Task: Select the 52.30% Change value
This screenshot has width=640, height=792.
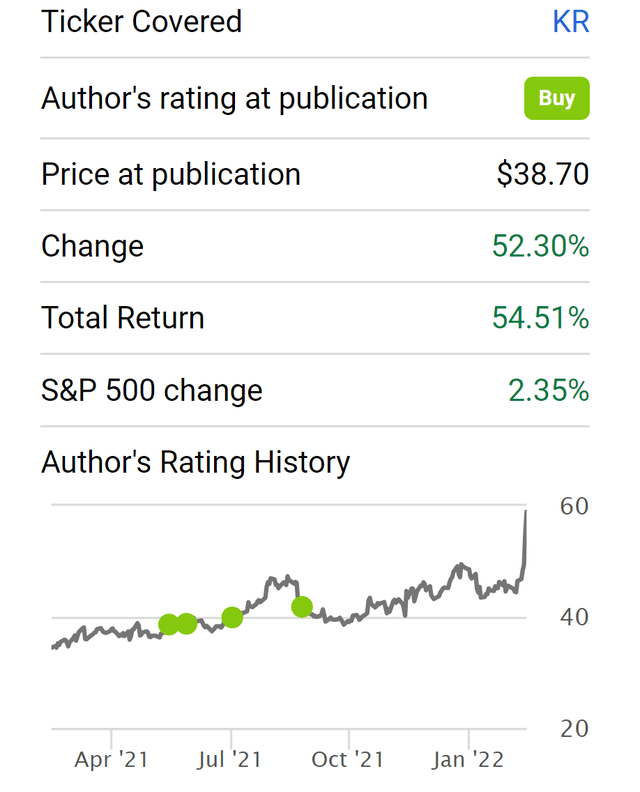Action: (540, 246)
